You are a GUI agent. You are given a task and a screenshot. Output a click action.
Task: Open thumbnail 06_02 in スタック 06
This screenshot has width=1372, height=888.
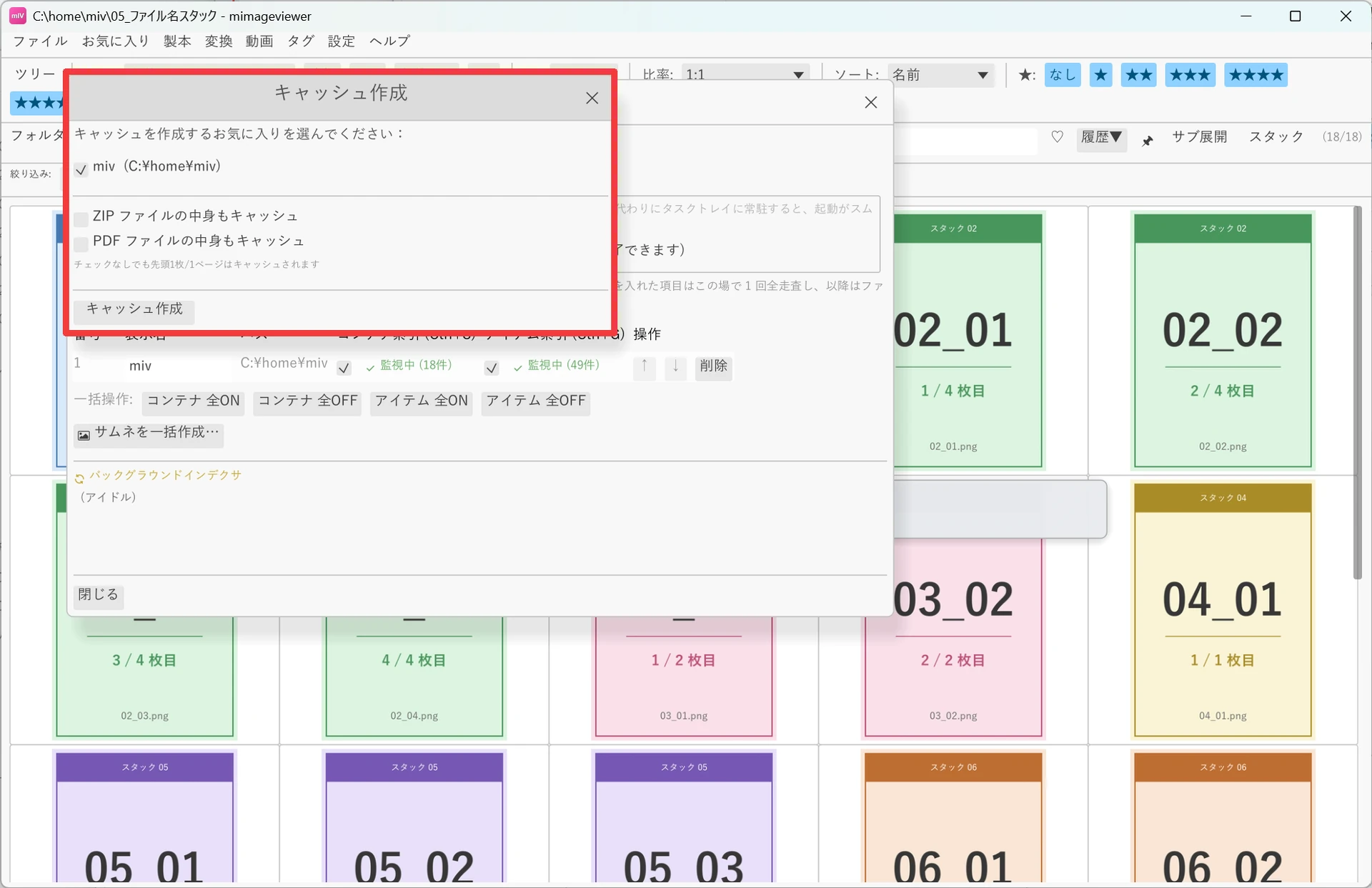pos(1223,817)
